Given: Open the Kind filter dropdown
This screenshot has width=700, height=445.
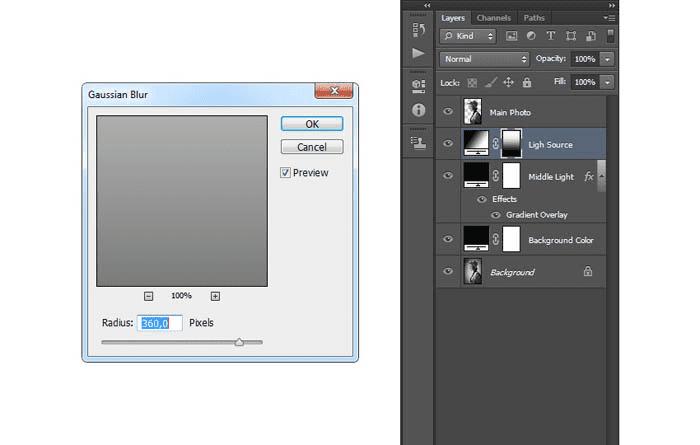Looking at the screenshot, I should [468, 36].
